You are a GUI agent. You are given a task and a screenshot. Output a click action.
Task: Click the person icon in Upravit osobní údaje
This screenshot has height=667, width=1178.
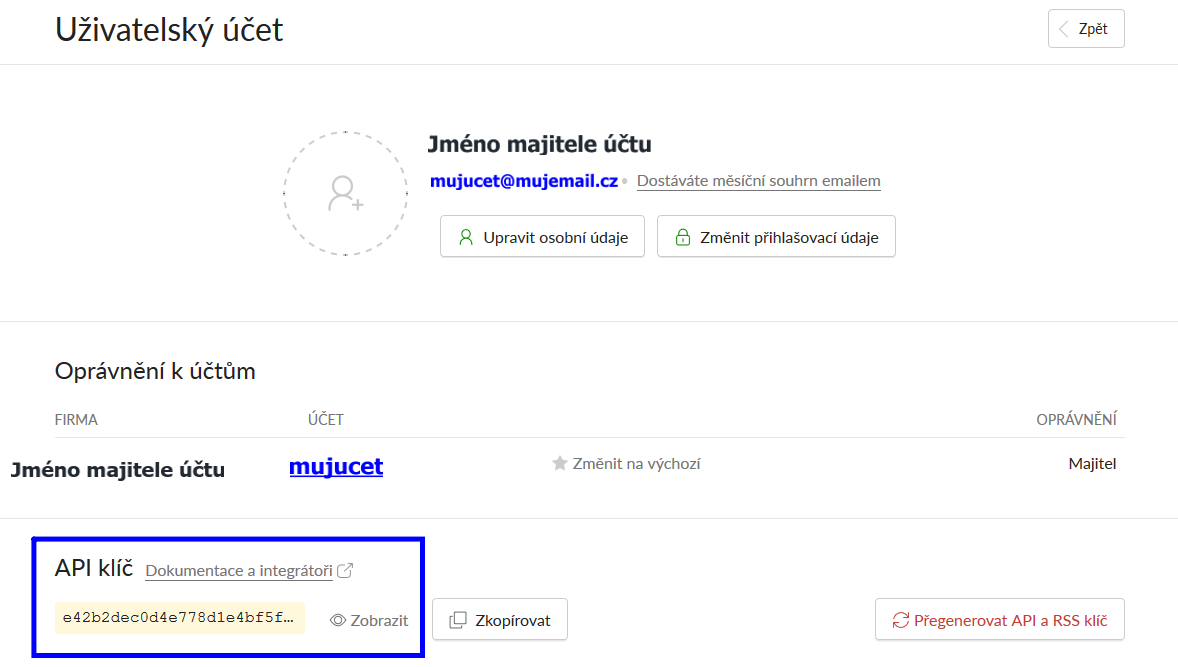point(465,238)
